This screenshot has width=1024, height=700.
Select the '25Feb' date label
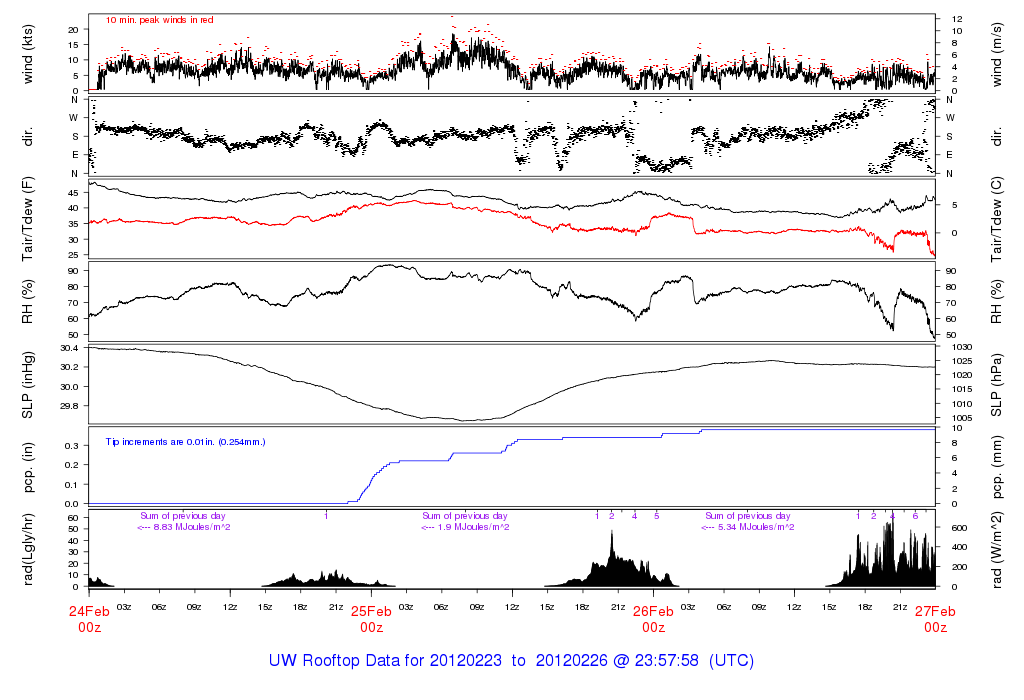pos(372,612)
